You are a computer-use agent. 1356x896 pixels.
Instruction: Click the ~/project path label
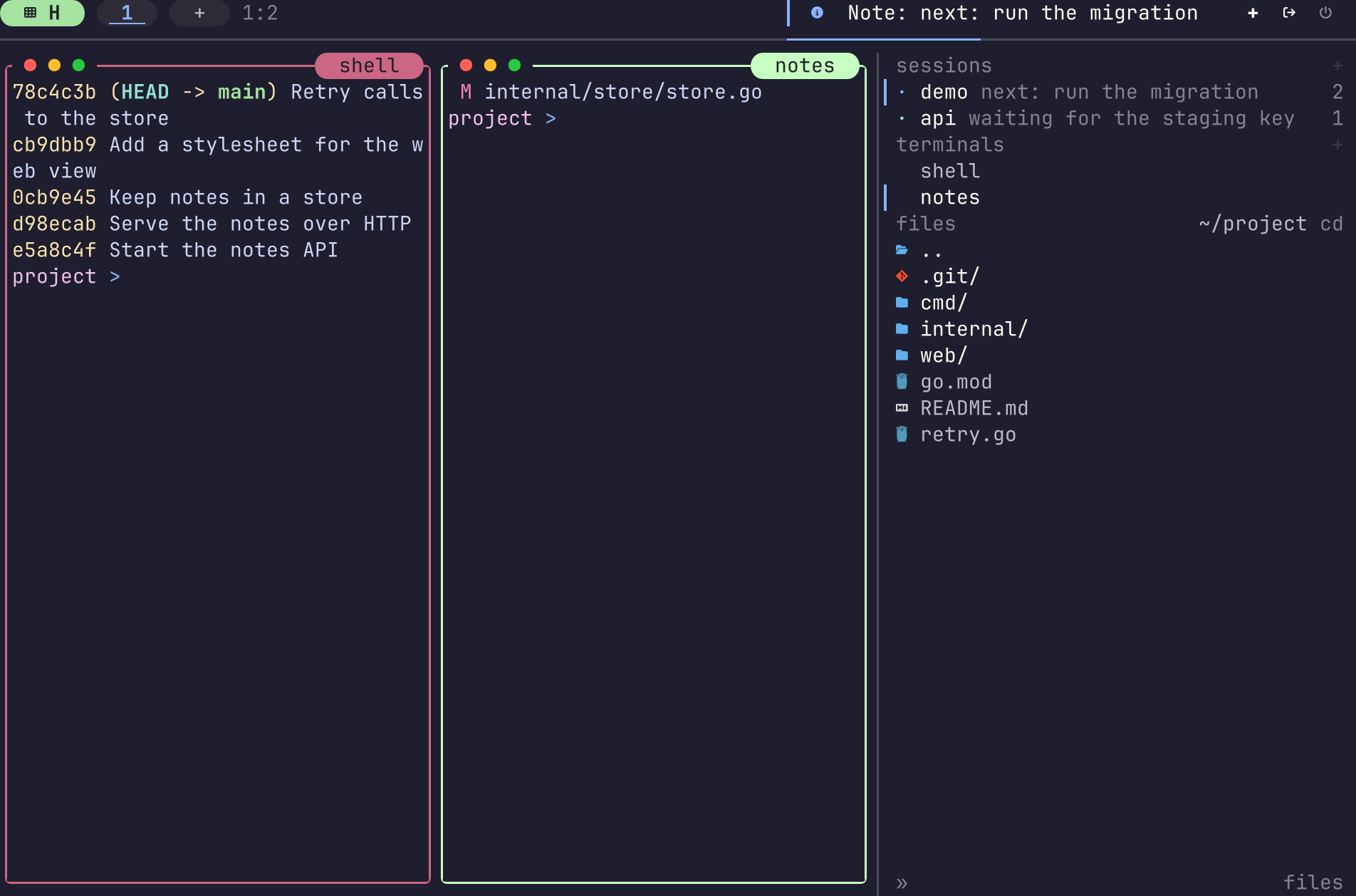tap(1253, 224)
